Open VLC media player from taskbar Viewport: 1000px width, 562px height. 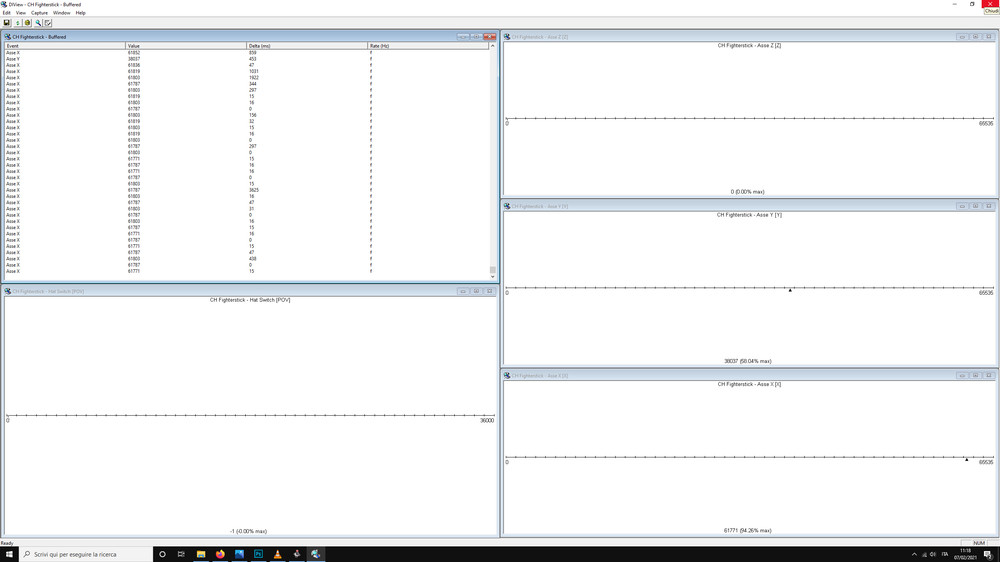(x=277, y=554)
